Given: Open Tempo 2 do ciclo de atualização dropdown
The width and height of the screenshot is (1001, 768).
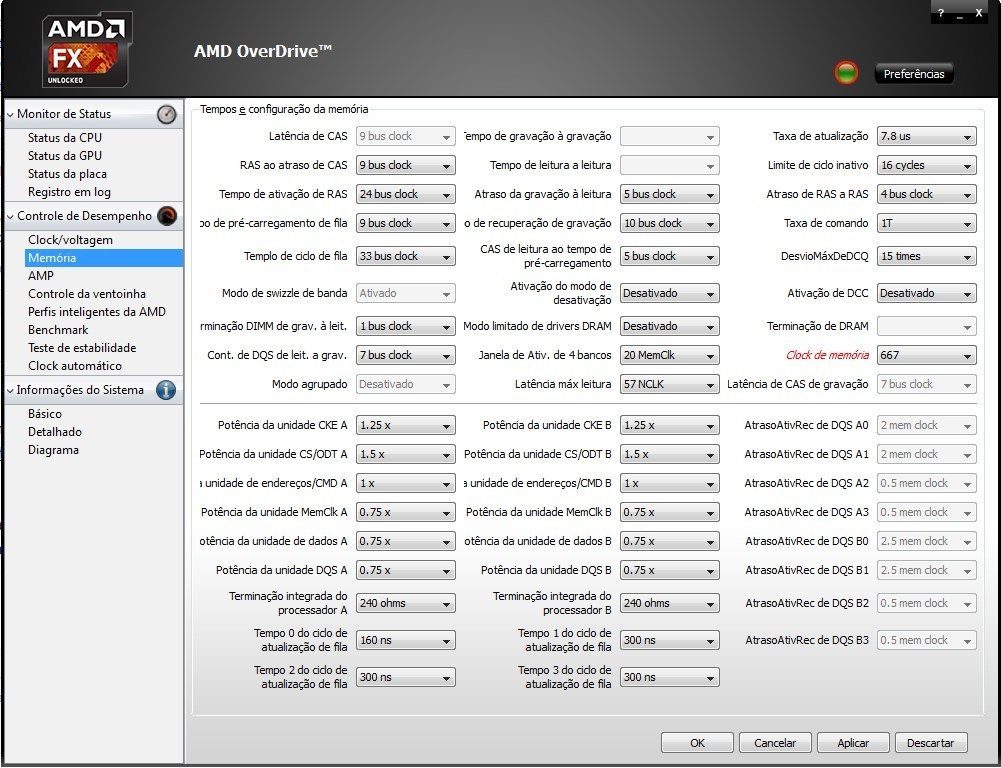Looking at the screenshot, I should pos(405,677).
